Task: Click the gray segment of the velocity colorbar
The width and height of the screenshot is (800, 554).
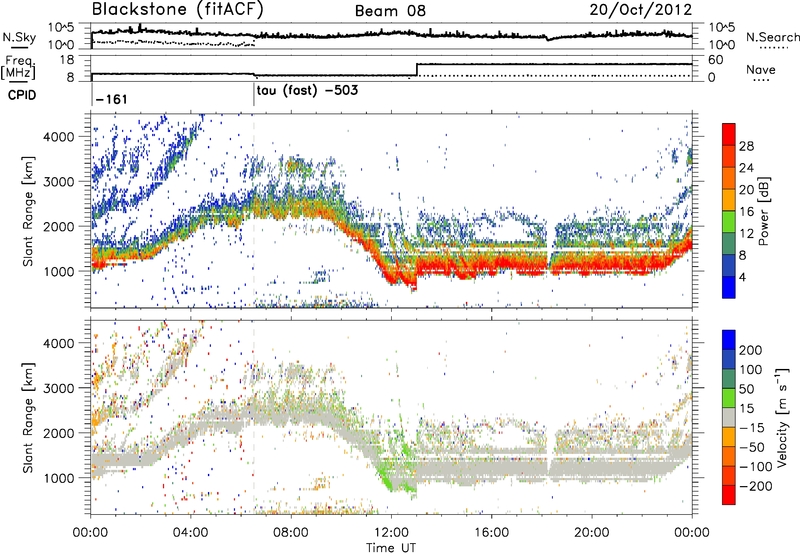Action: pos(729,417)
